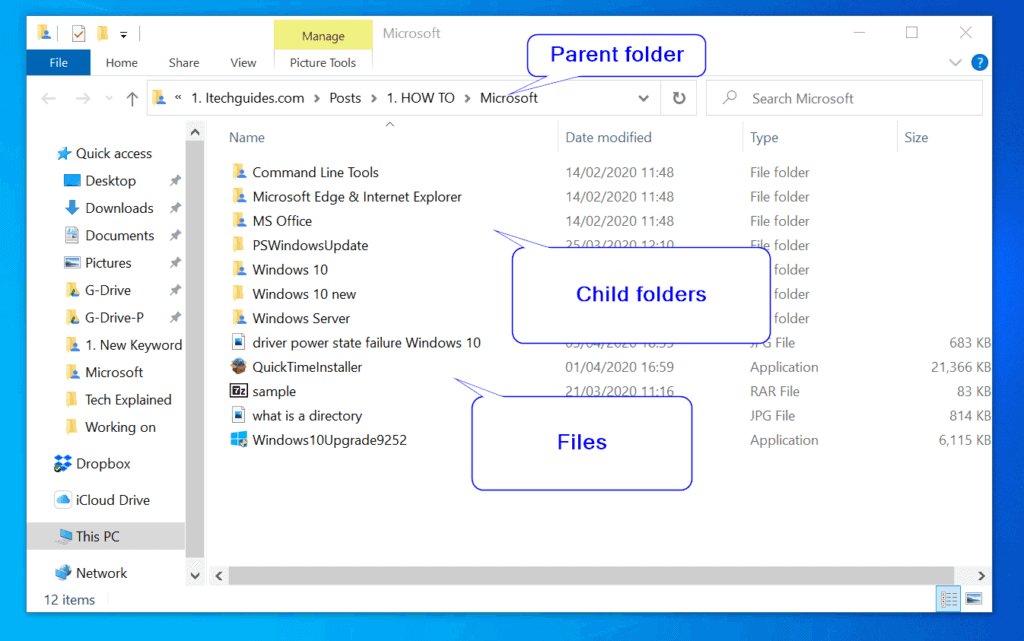The width and height of the screenshot is (1024, 641).
Task: Click the pin icon beside Pictures
Action: point(175,263)
